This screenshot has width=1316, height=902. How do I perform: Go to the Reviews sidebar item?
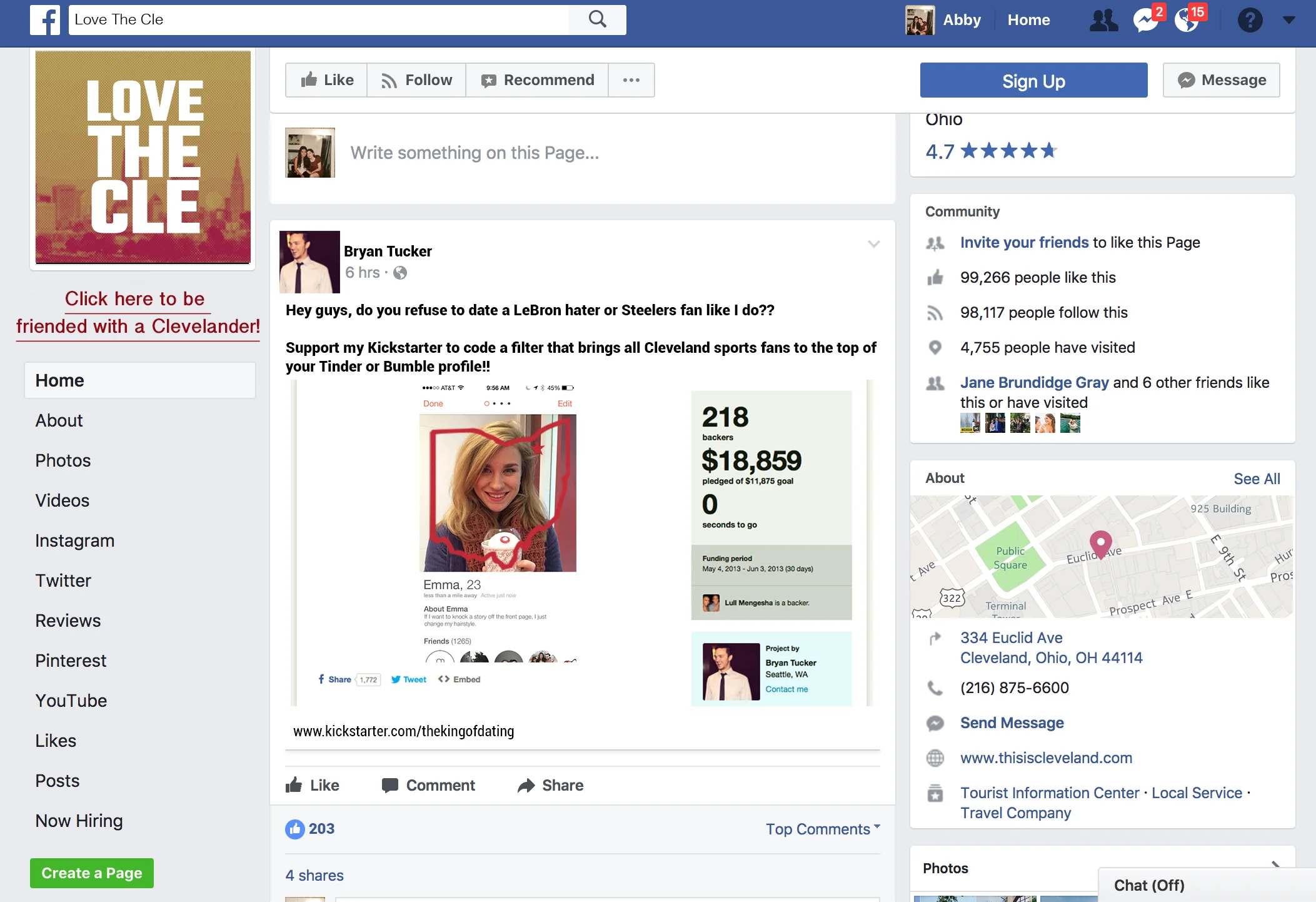68,621
